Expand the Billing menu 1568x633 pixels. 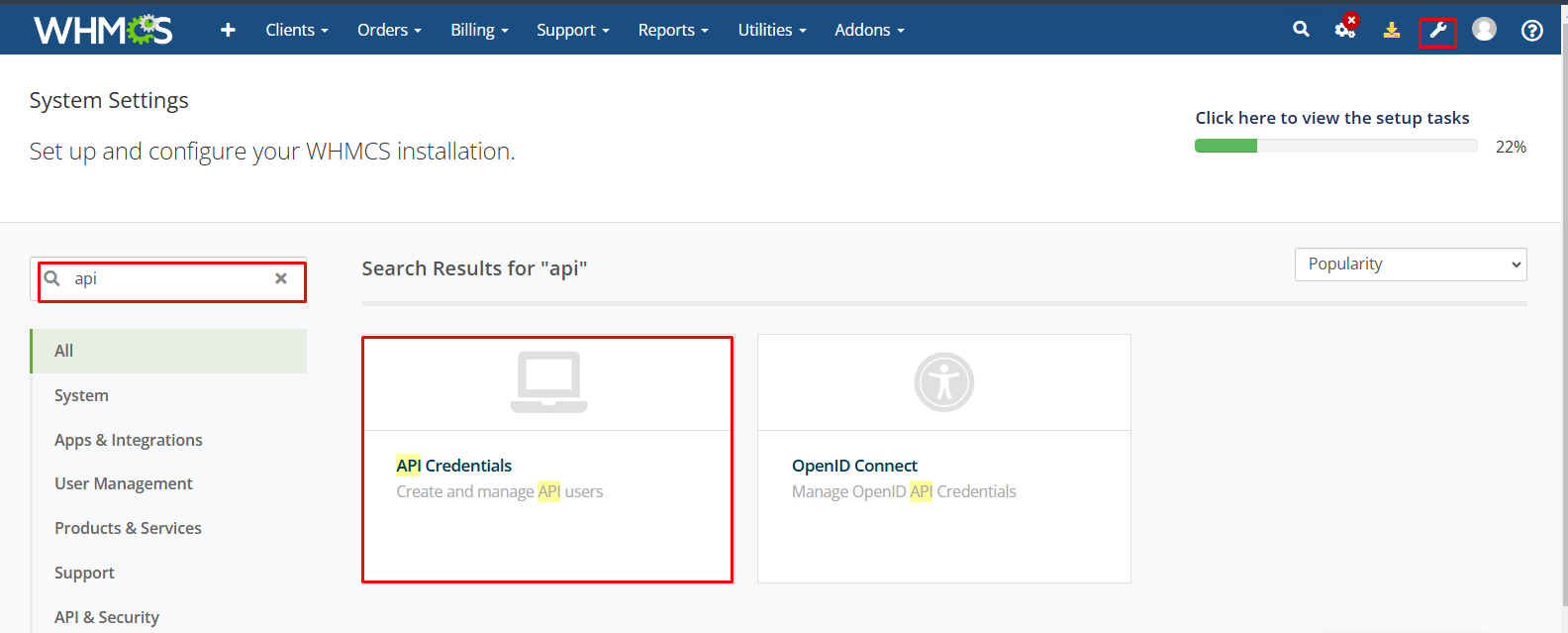(x=479, y=30)
